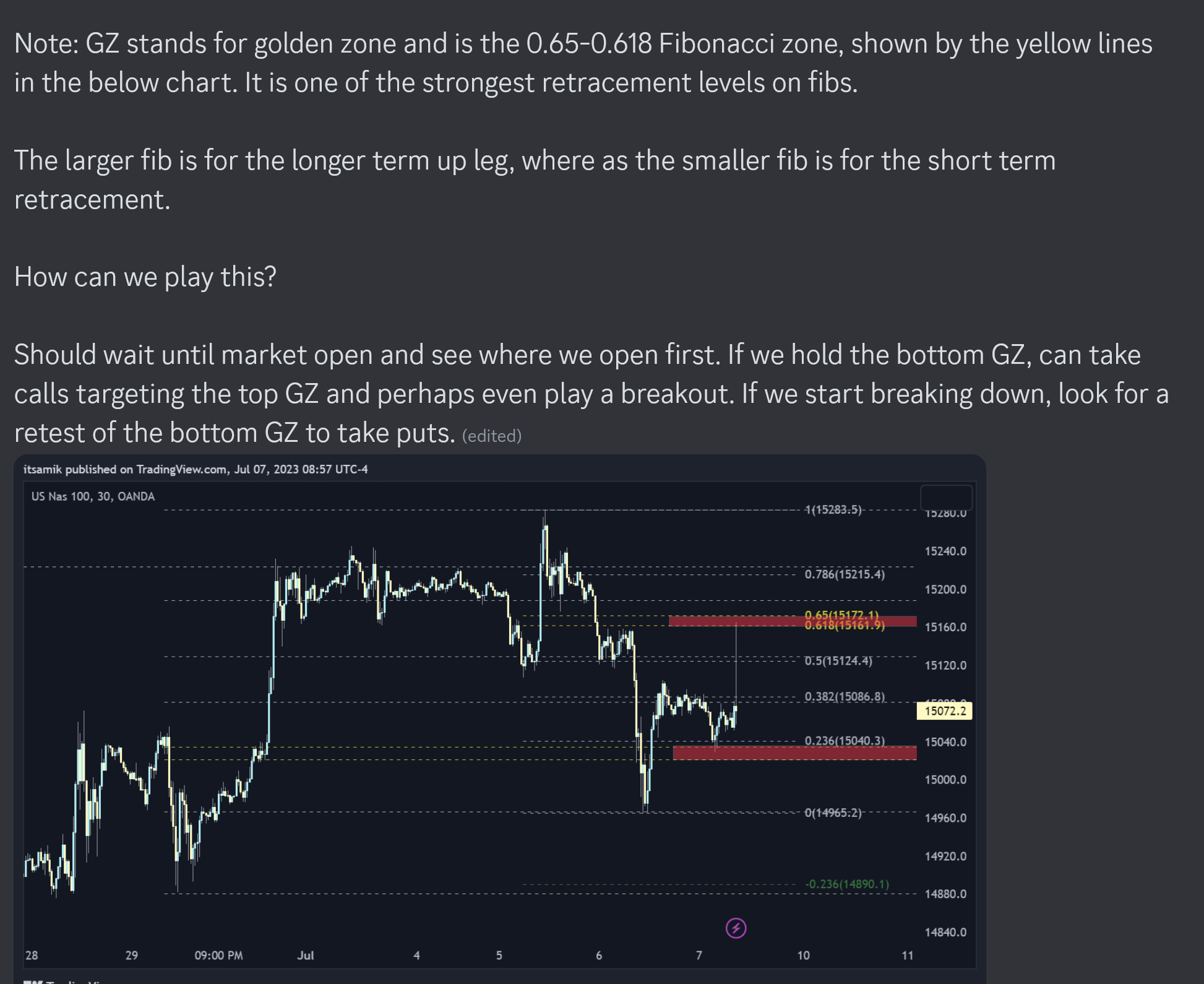
Task: Select the 1(15283.5) fib top label
Action: pyautogui.click(x=833, y=509)
